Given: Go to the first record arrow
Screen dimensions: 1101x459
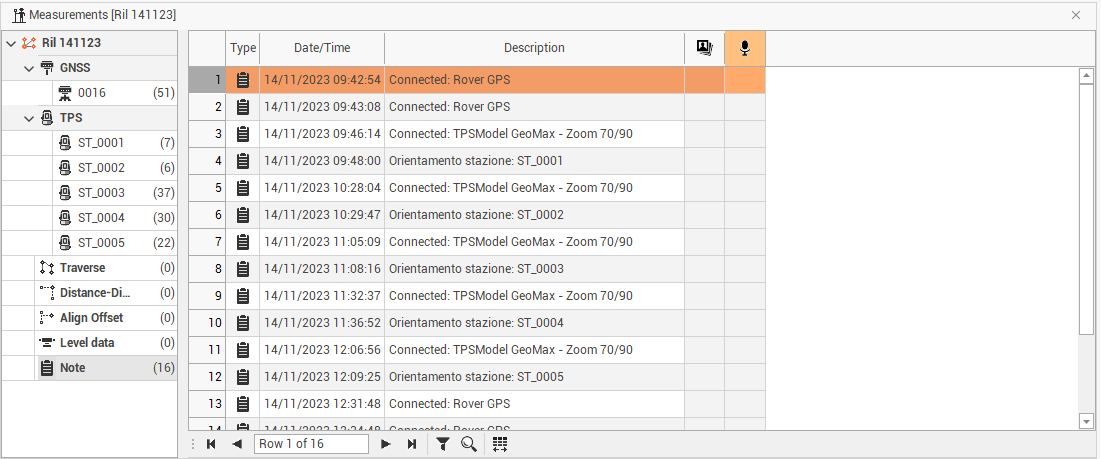Looking at the screenshot, I should point(211,444).
